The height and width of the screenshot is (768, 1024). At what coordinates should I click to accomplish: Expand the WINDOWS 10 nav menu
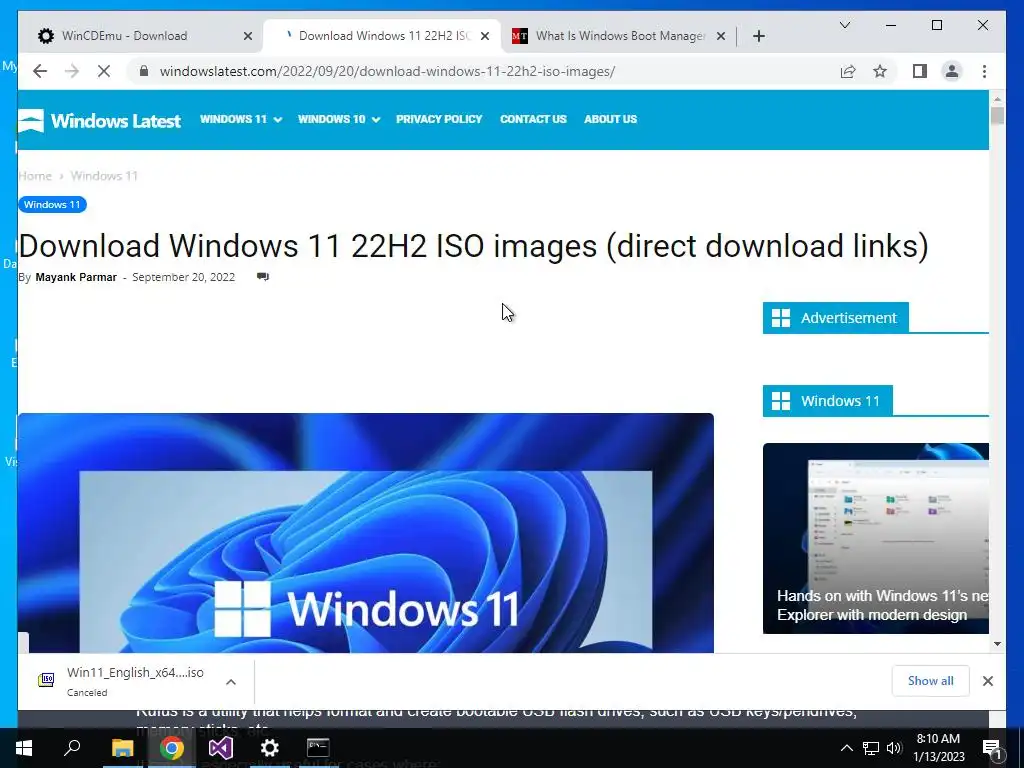(339, 120)
